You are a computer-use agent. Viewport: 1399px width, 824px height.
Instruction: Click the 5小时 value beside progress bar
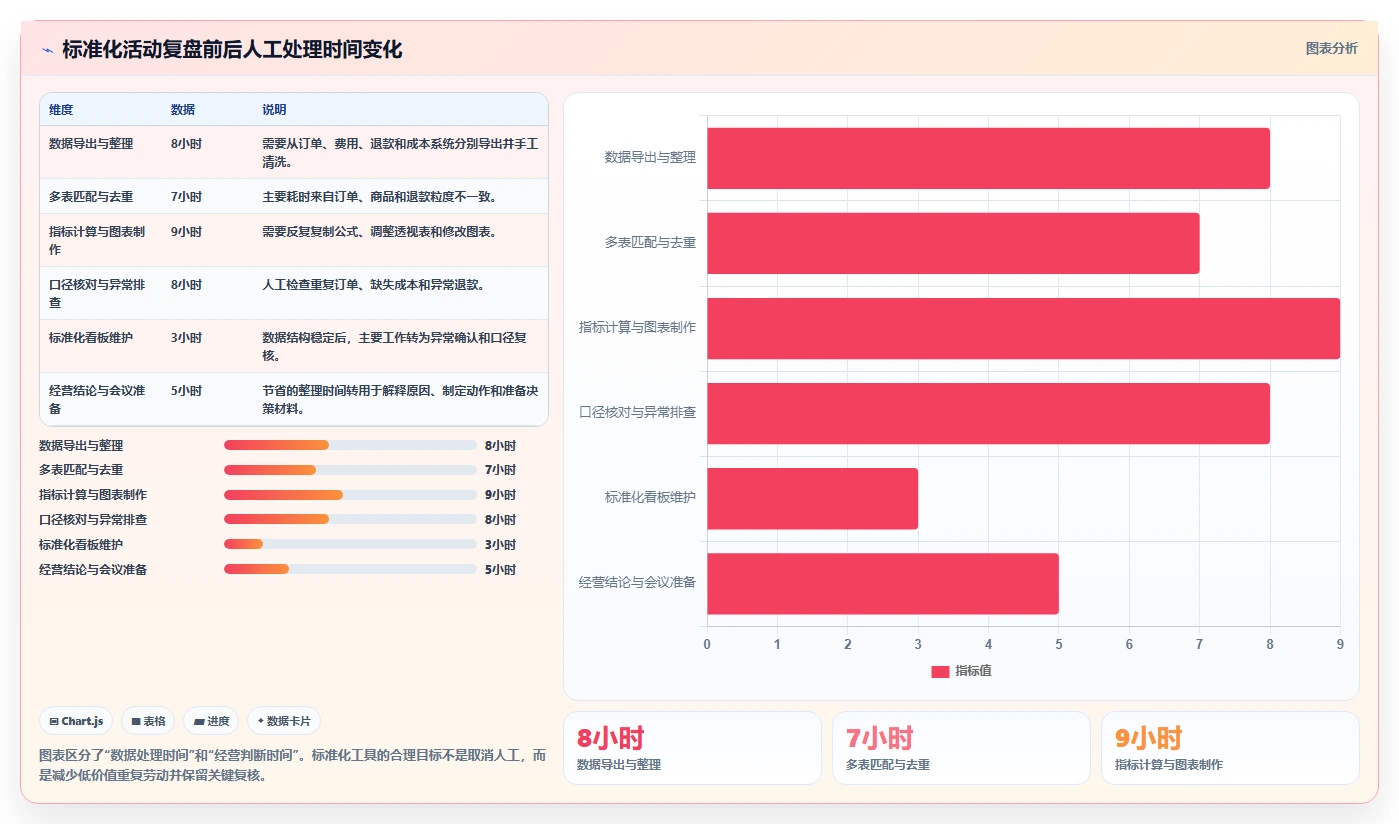500,570
